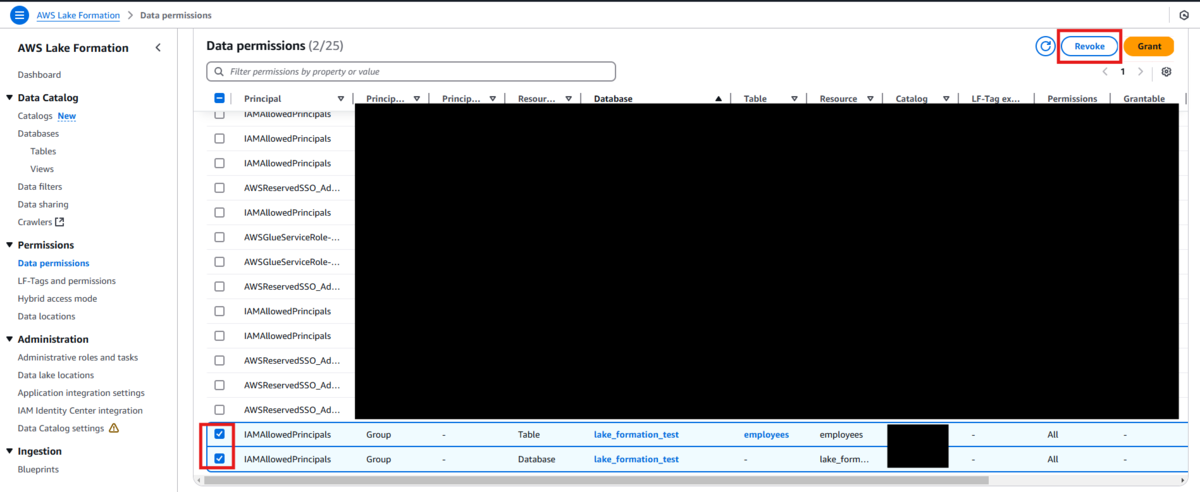The width and height of the screenshot is (1200, 492).
Task: Open Views in the side navigation
Action: [x=42, y=169]
